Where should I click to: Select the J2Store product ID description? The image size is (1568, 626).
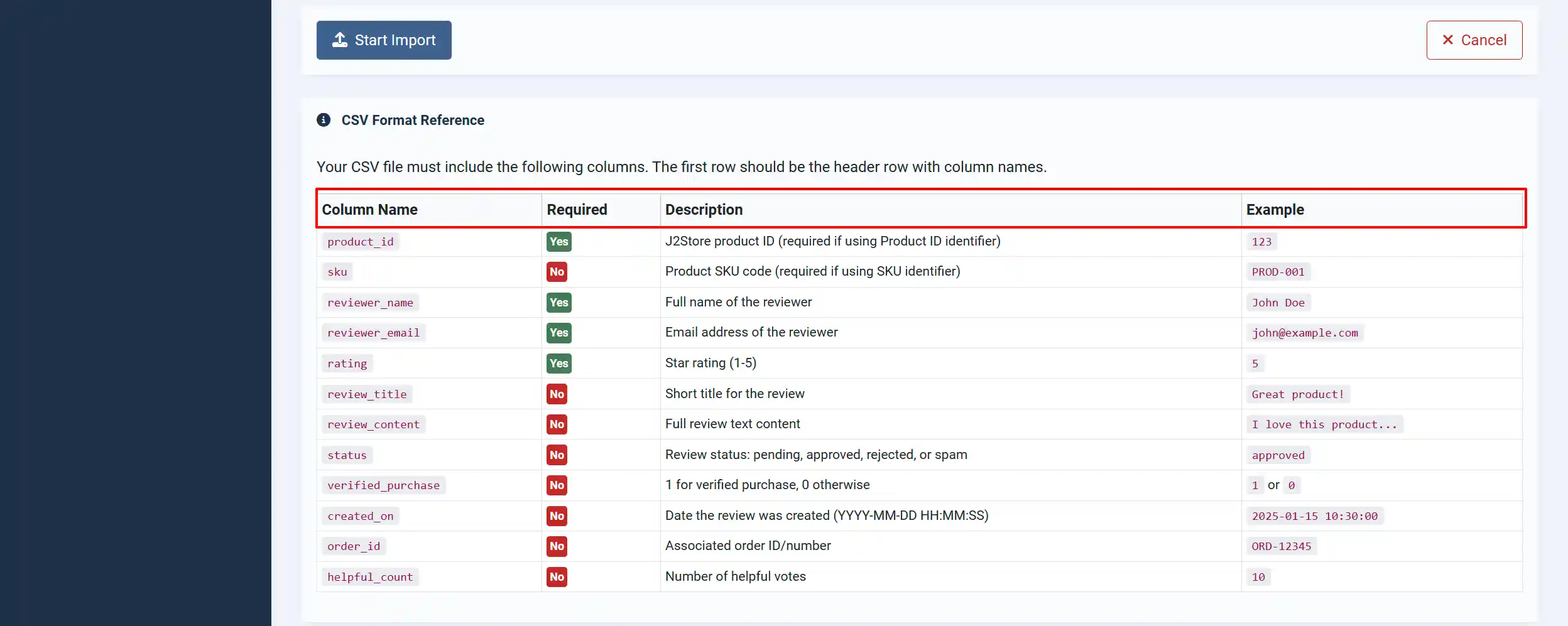[x=833, y=241]
